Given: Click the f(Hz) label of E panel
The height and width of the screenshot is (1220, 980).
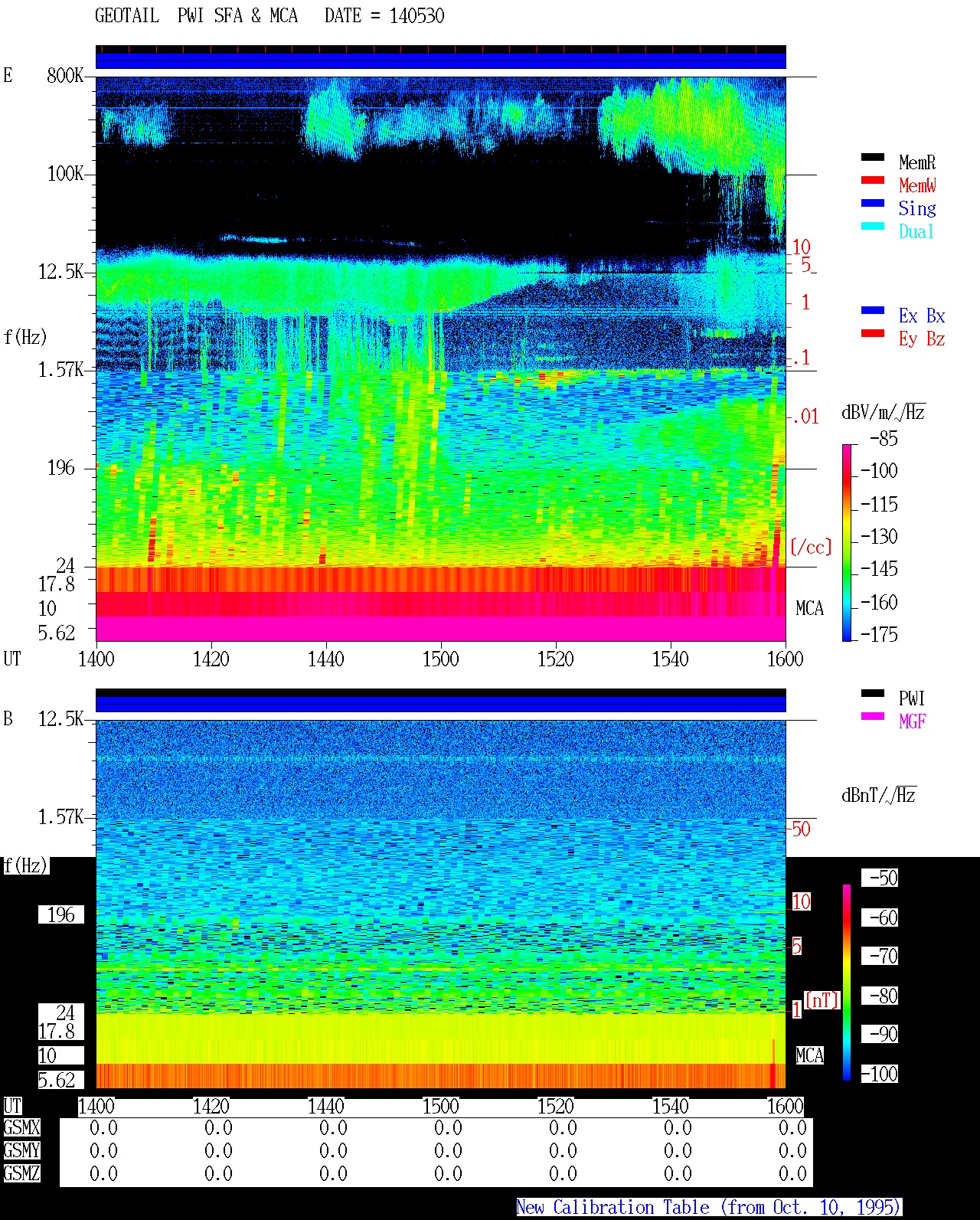Looking at the screenshot, I should (x=25, y=337).
